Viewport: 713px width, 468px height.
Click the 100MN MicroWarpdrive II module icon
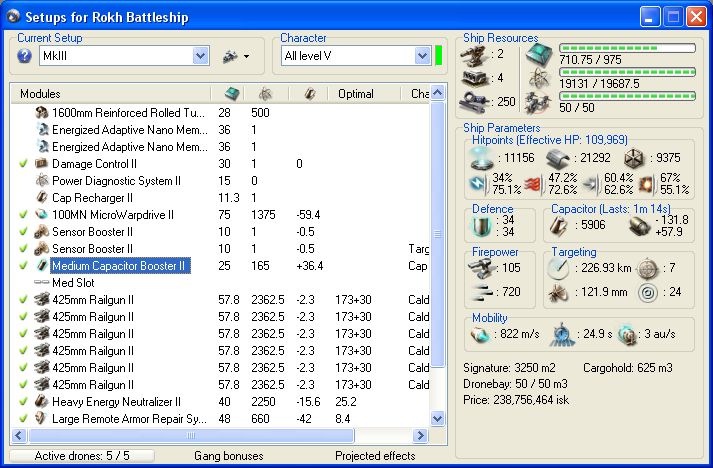tap(41, 214)
